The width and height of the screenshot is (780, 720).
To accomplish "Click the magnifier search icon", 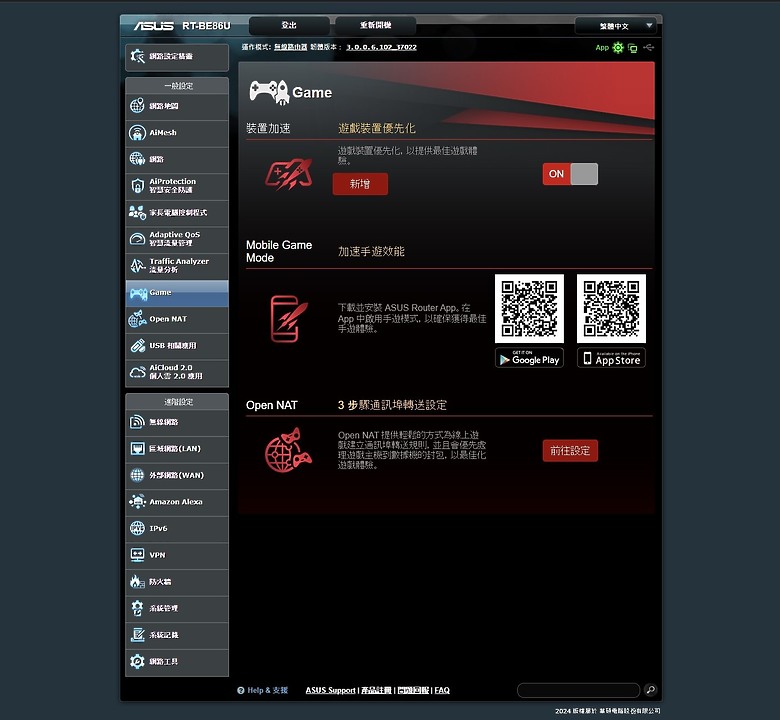I will tap(650, 690).
